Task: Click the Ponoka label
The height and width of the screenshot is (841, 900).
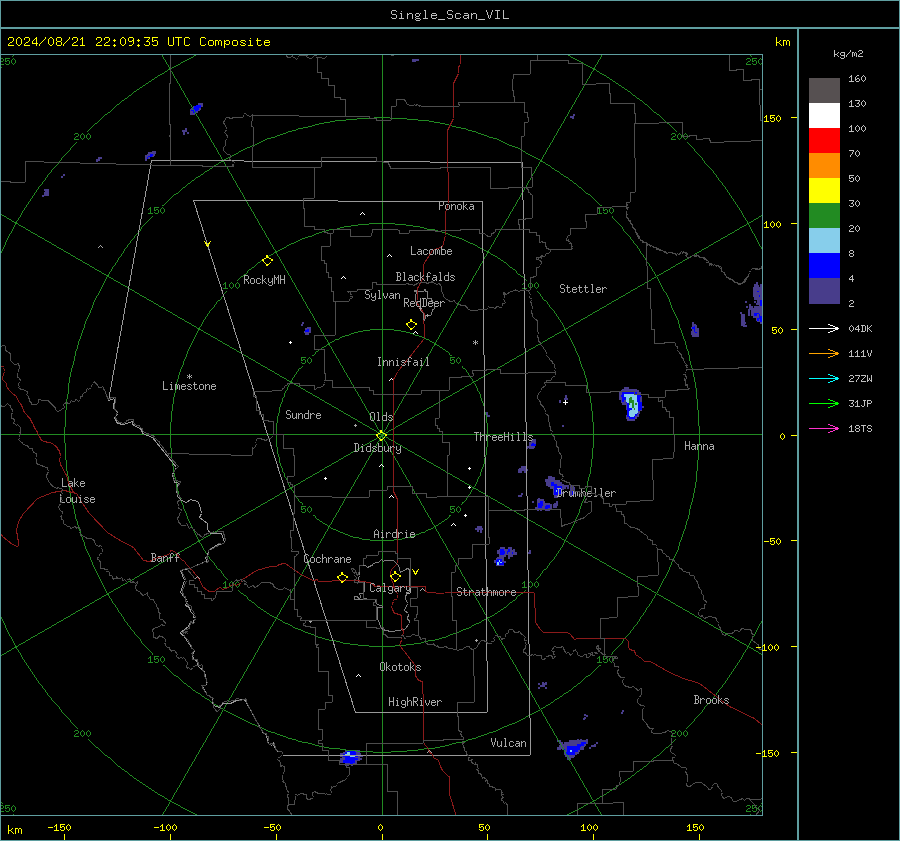Action: coord(456,207)
